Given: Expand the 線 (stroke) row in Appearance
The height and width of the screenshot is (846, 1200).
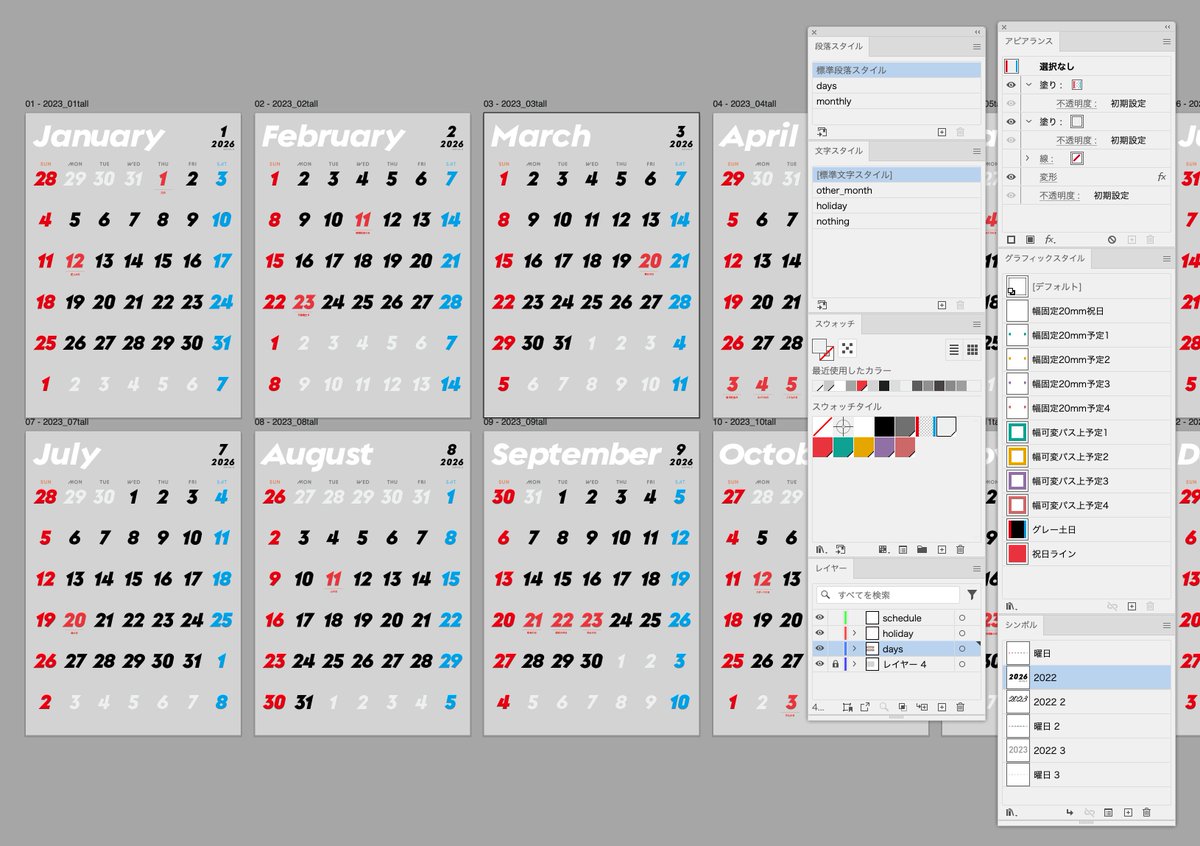Looking at the screenshot, I should coord(1028,158).
